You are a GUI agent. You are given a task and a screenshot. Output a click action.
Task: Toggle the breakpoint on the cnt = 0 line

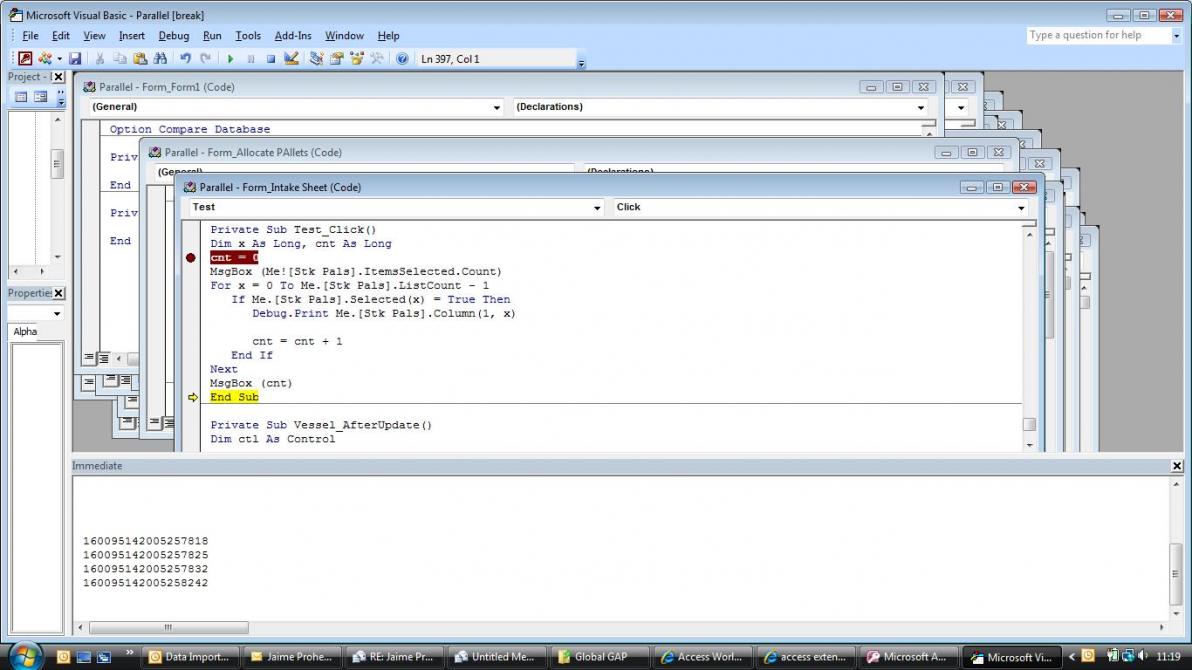pos(190,258)
